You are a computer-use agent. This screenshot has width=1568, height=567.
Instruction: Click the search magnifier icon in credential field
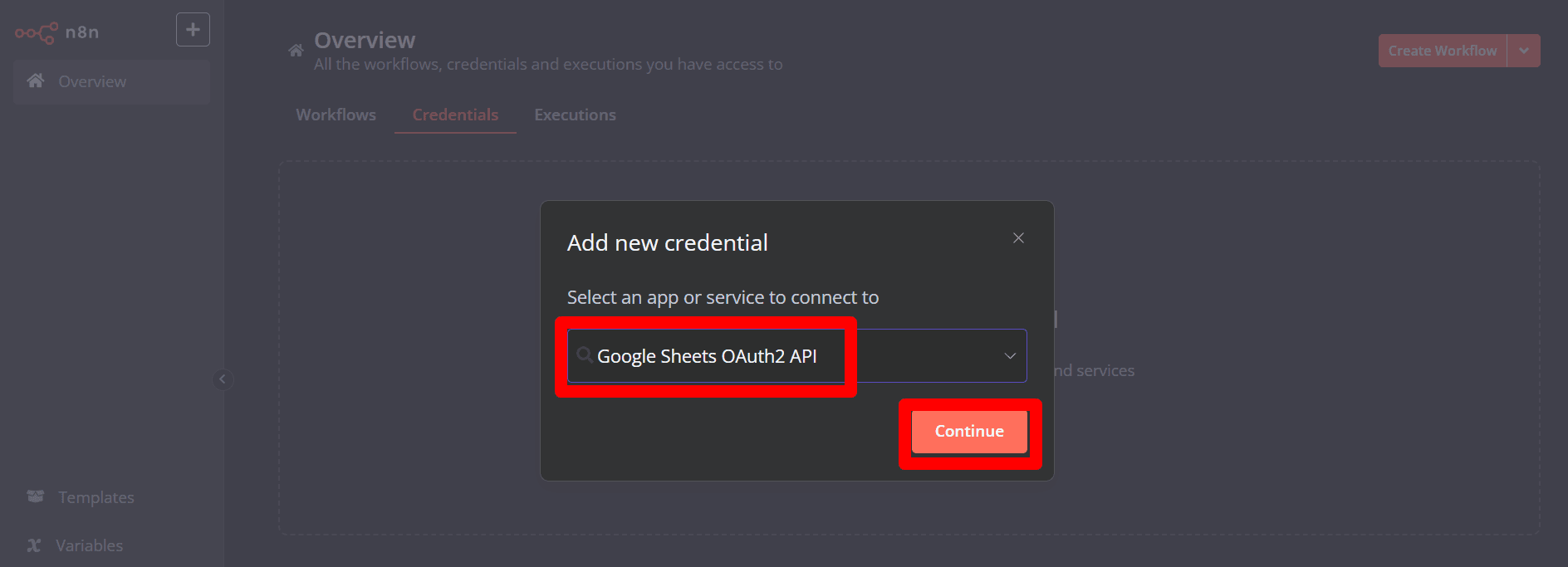pos(585,355)
